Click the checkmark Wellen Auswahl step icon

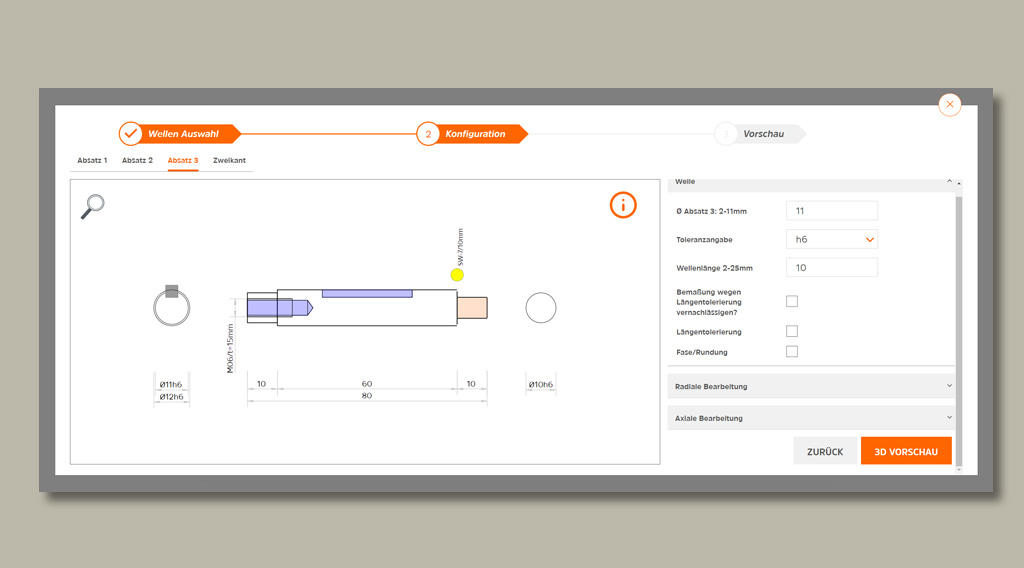pos(131,134)
